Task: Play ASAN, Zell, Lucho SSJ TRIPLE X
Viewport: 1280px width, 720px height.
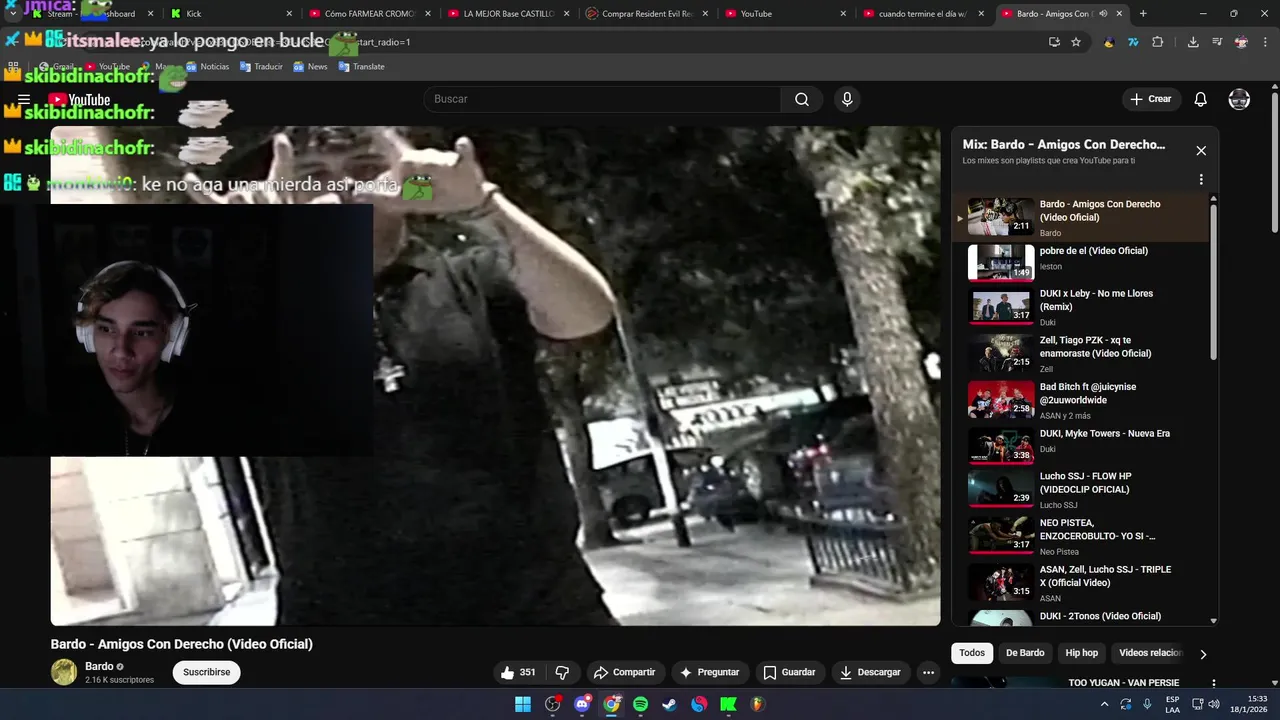Action: pyautogui.click(x=1080, y=583)
